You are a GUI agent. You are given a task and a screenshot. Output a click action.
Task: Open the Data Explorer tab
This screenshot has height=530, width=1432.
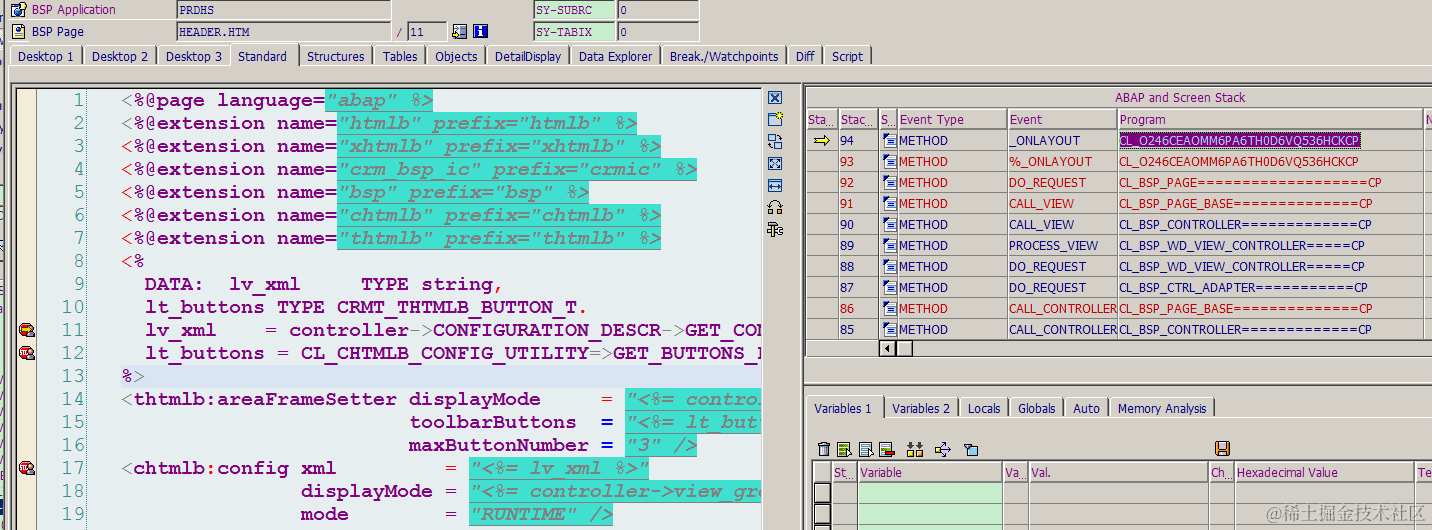pyautogui.click(x=616, y=57)
